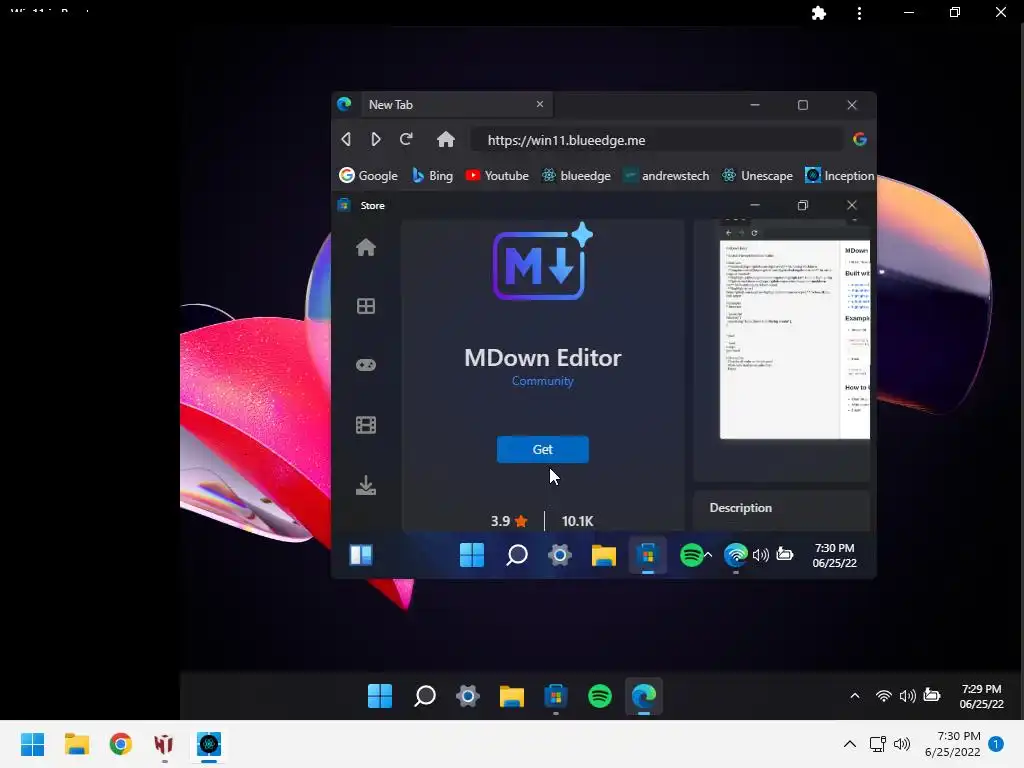This screenshot has height=768, width=1024.
Task: Open Settings in the innermost taskbar
Action: (x=560, y=555)
